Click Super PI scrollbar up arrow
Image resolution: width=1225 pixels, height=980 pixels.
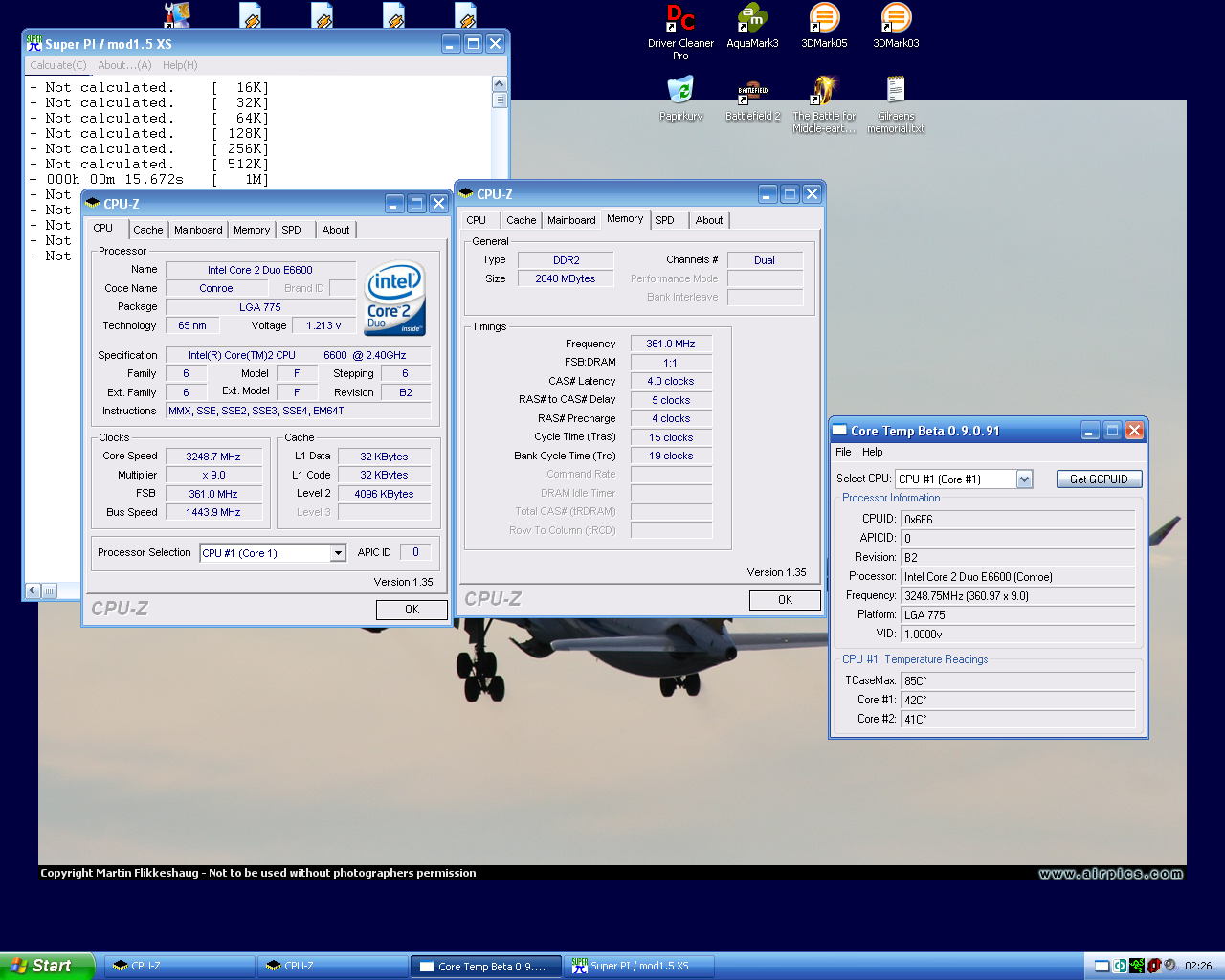(x=500, y=85)
